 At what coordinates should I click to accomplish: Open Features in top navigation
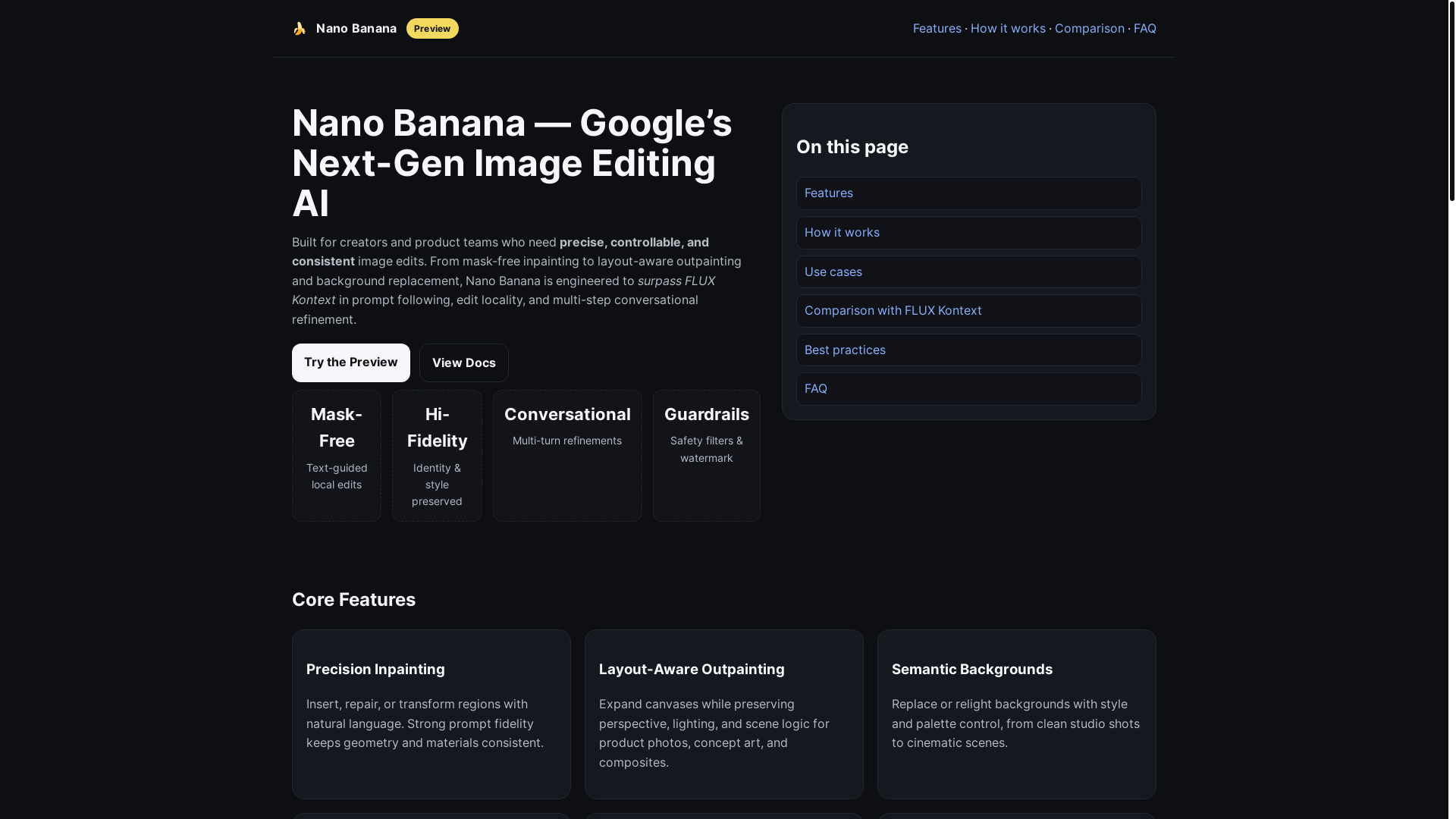pos(937,28)
